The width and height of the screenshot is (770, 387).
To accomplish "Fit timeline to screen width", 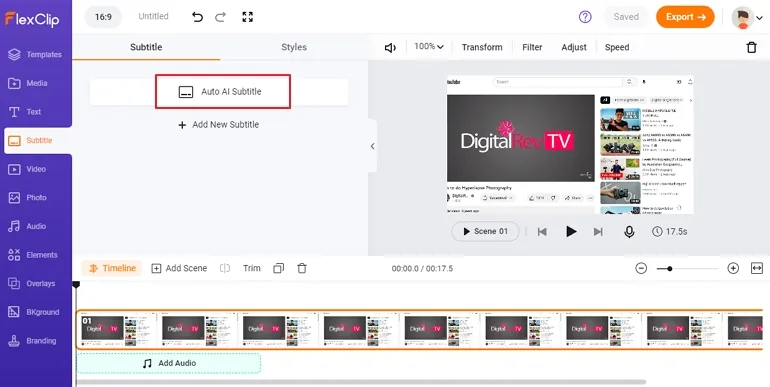I will pyautogui.click(x=757, y=268).
